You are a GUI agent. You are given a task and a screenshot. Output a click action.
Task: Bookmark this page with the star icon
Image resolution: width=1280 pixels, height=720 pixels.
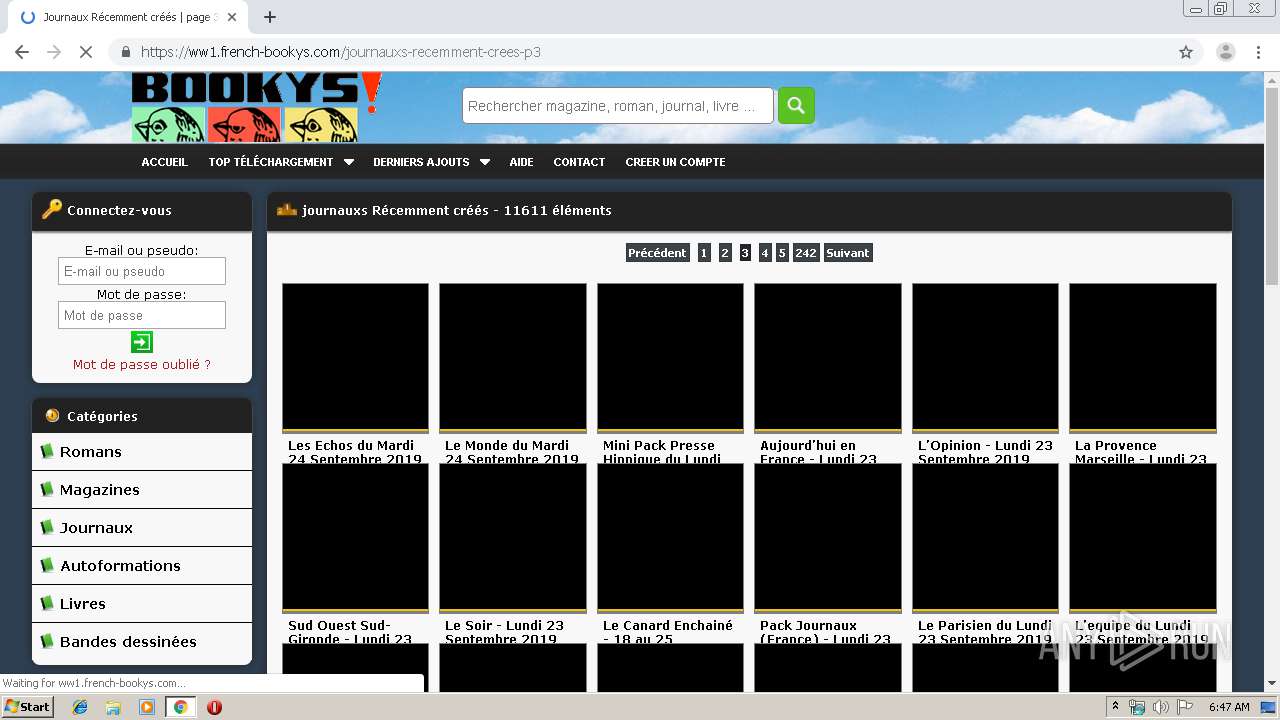point(1186,52)
